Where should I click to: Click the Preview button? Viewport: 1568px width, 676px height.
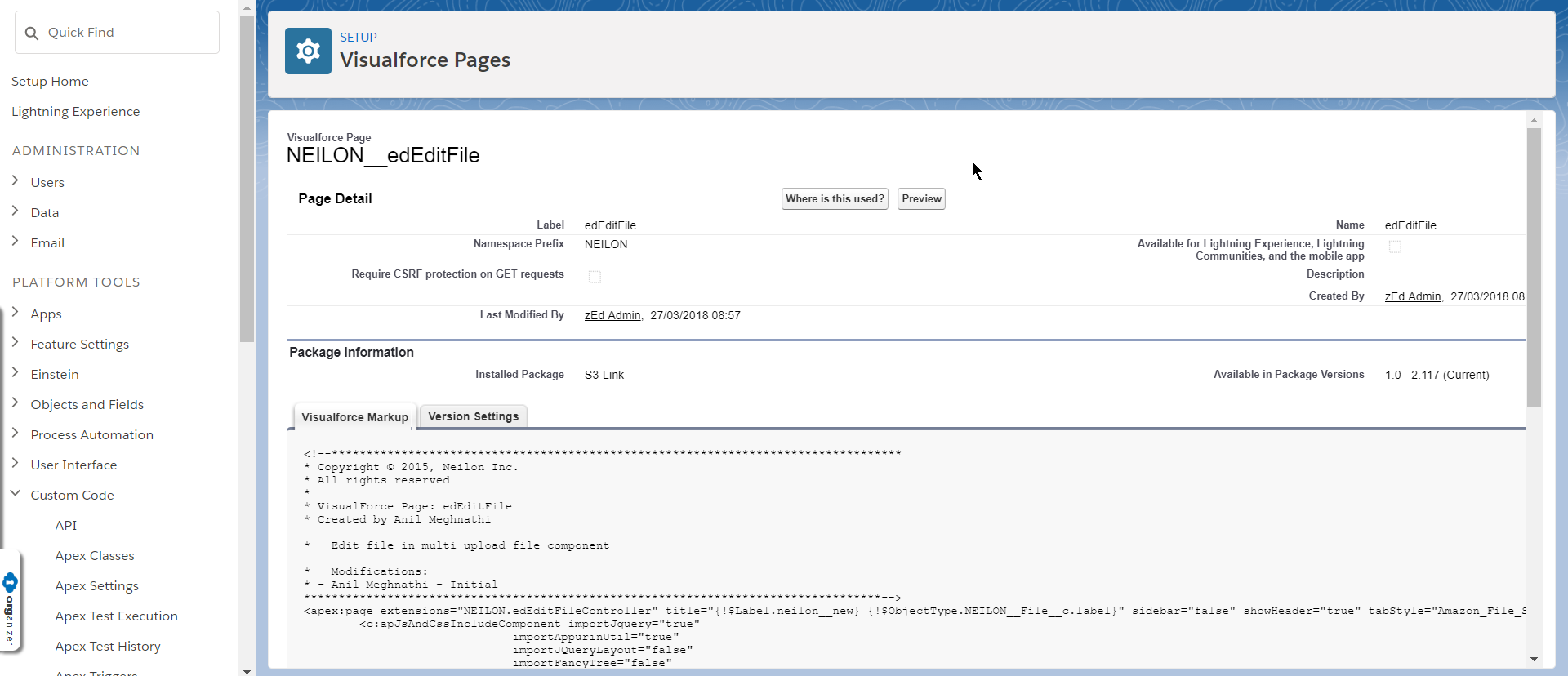point(921,198)
